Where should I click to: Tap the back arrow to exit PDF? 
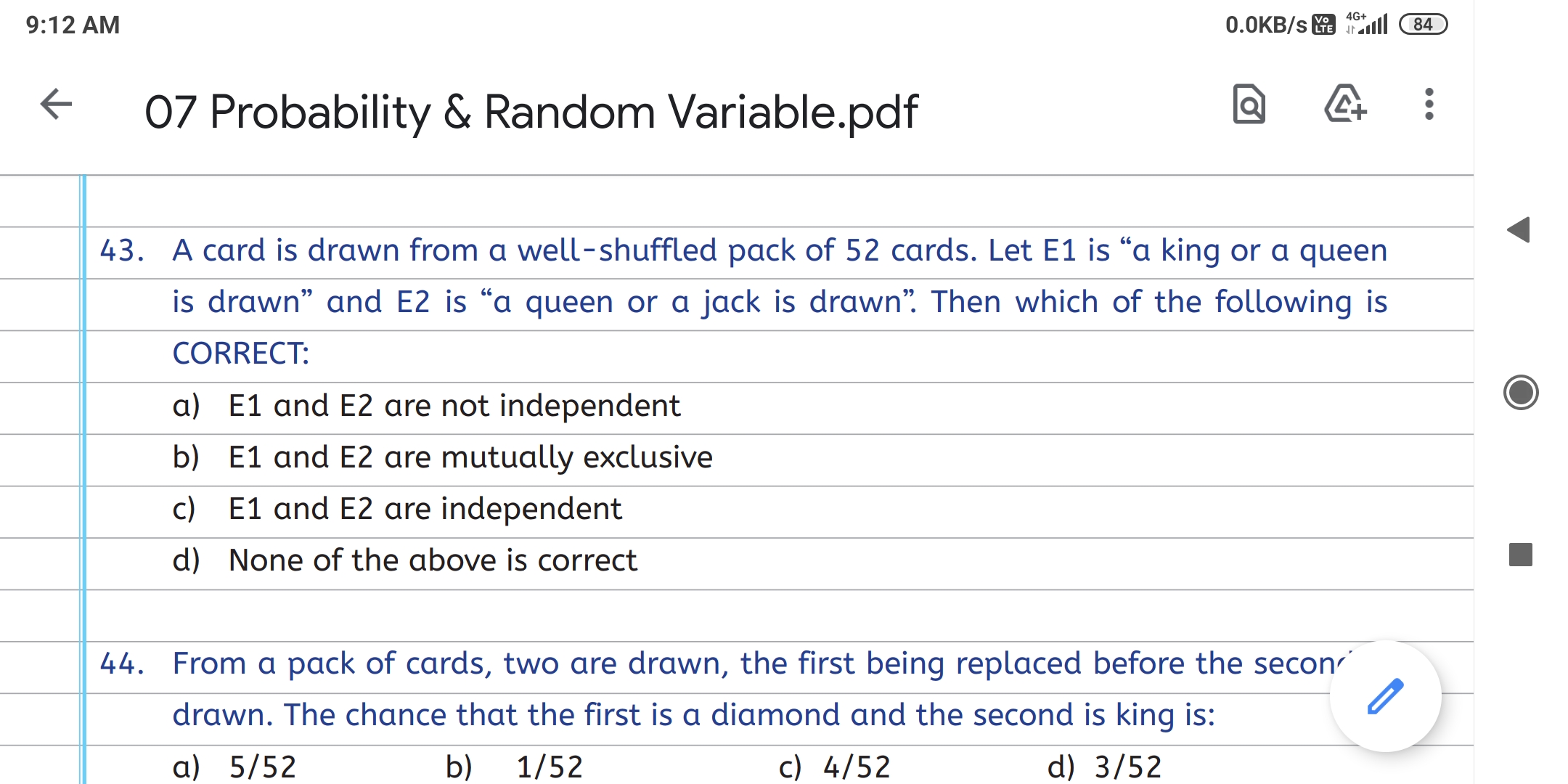56,105
